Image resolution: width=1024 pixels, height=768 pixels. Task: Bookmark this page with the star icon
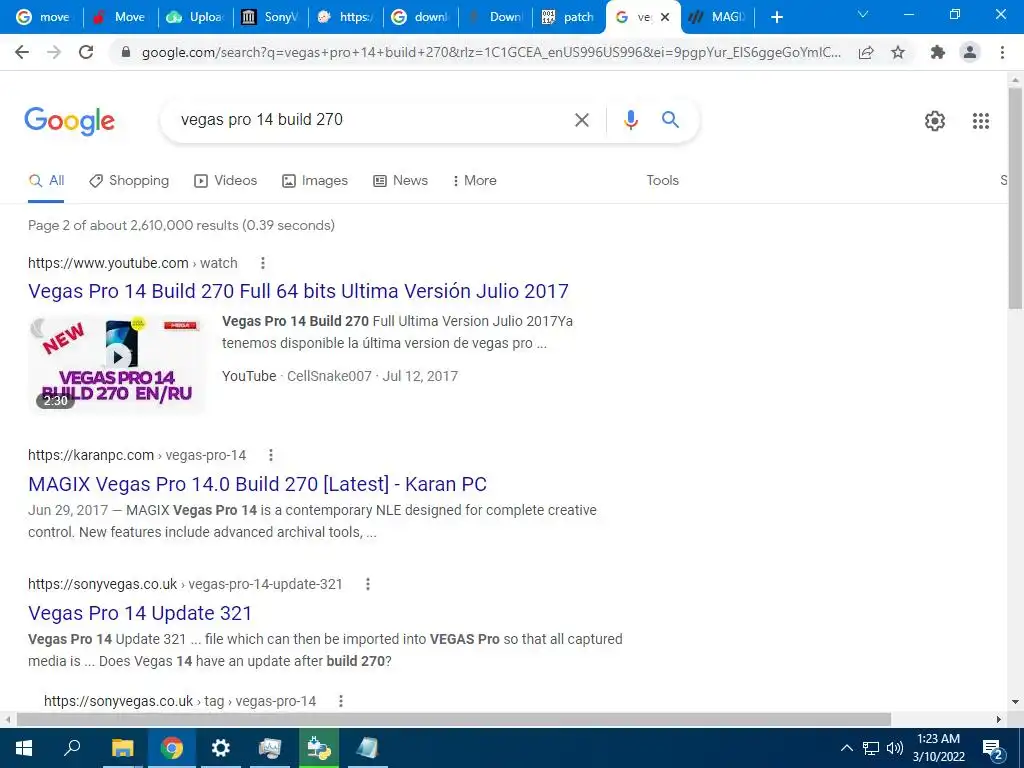tap(898, 52)
